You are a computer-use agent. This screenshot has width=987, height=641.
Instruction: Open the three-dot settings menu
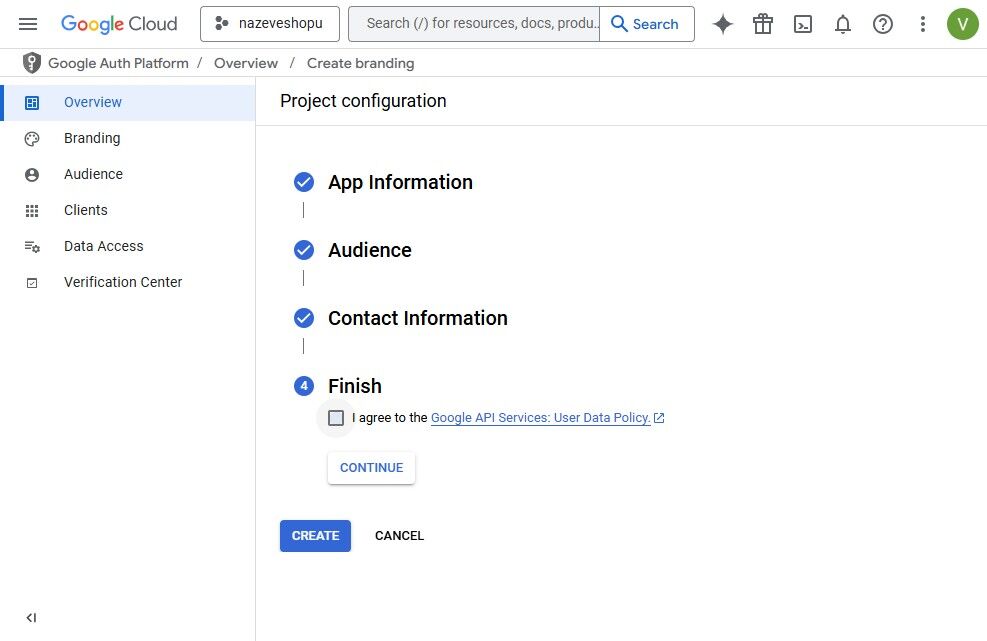pyautogui.click(x=922, y=24)
